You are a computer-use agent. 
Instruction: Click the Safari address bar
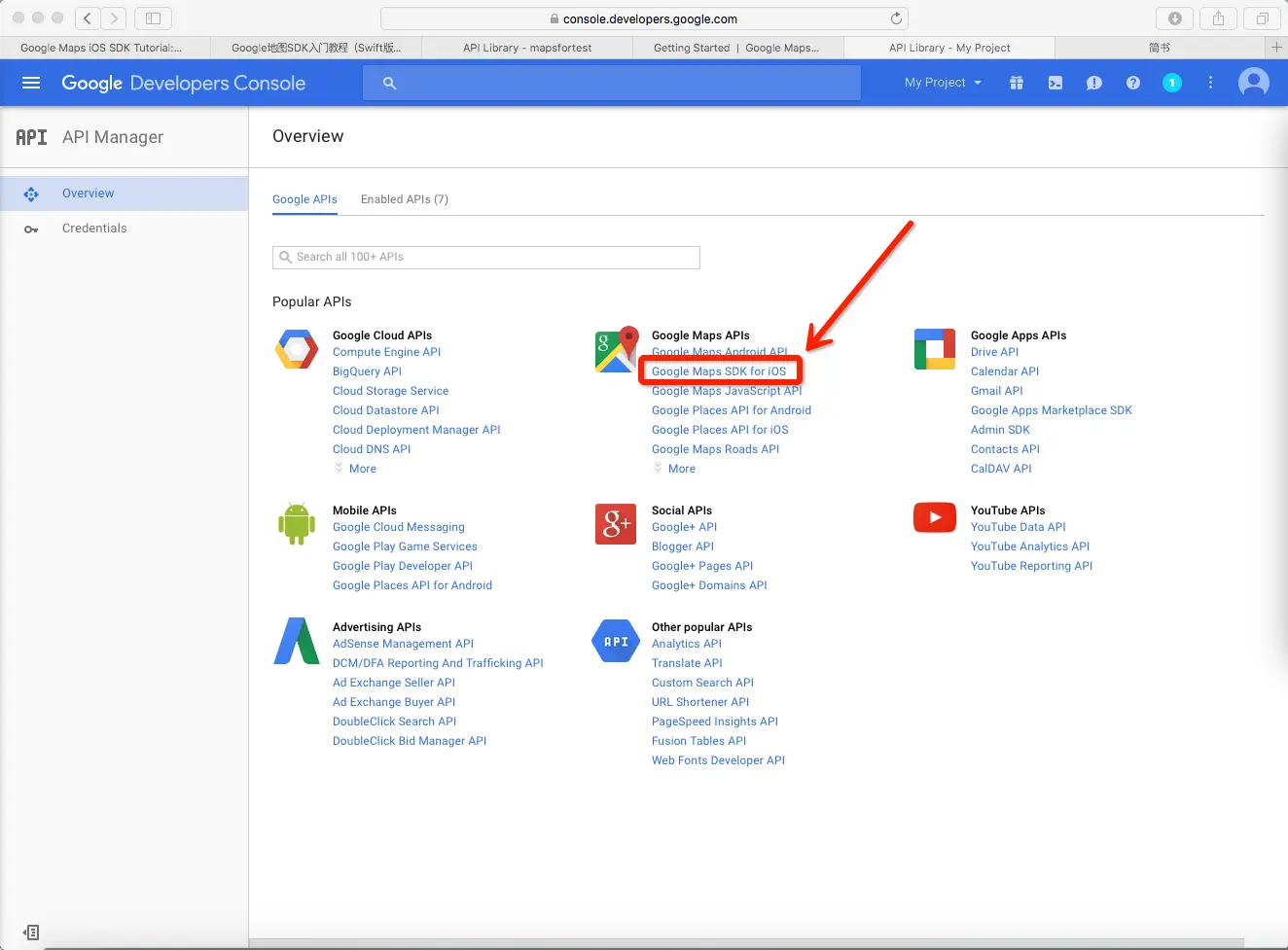[x=644, y=18]
